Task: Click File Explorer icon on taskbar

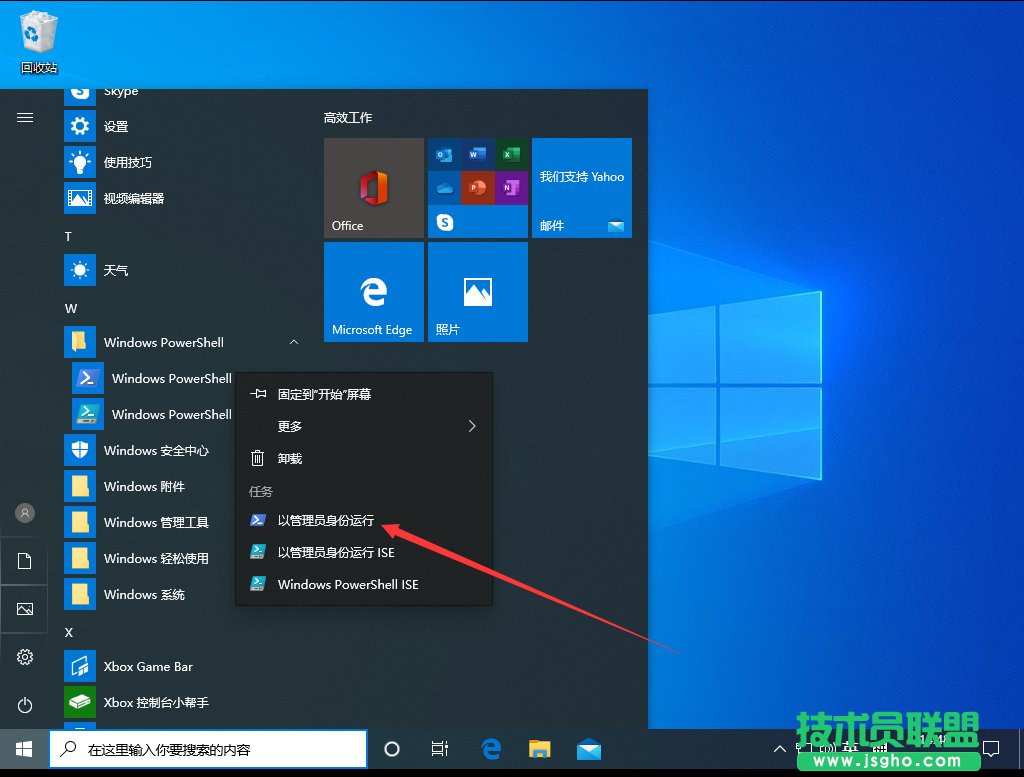Action: [540, 749]
